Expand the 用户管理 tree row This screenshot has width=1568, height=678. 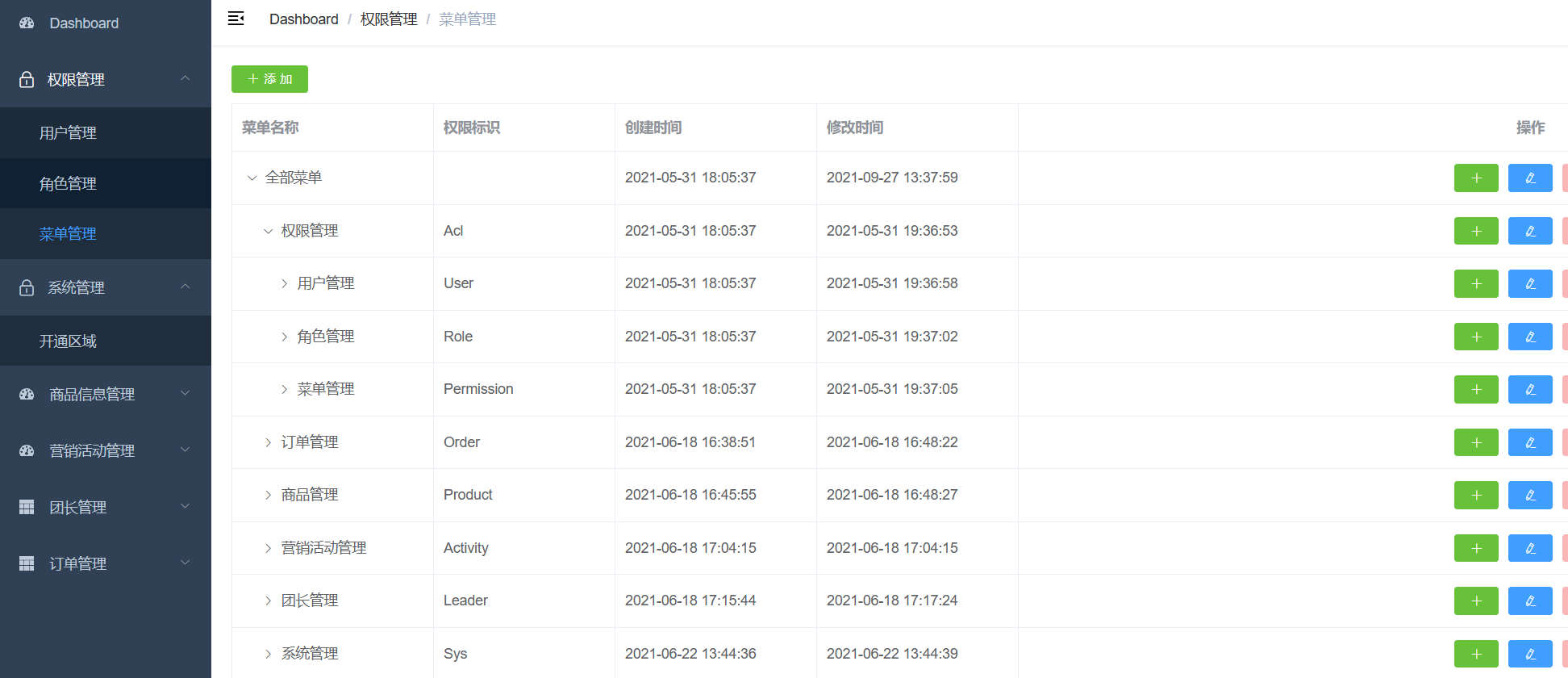pos(284,283)
